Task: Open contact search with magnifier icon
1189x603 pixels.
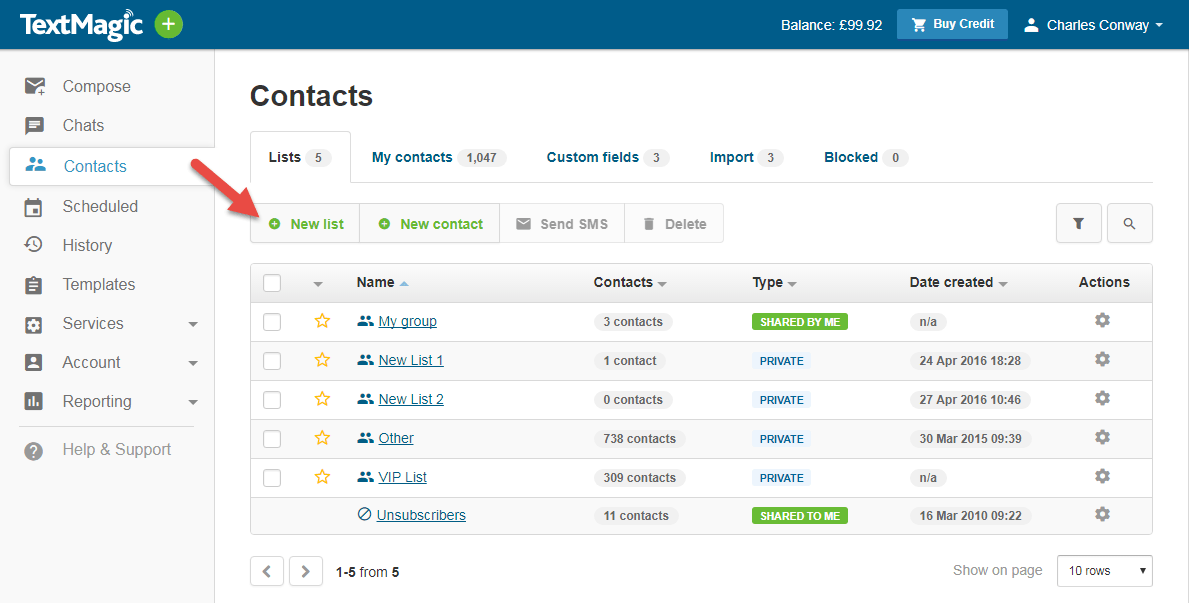Action: [1130, 223]
